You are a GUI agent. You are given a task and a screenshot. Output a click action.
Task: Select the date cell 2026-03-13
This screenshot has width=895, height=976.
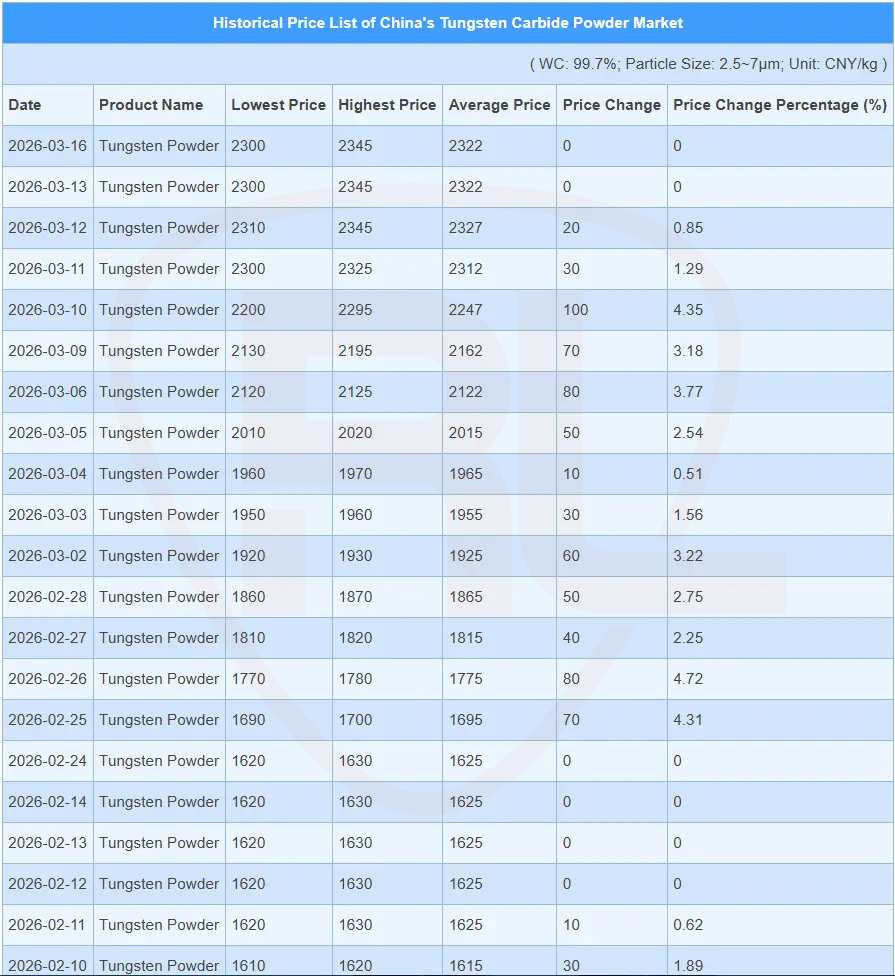click(x=47, y=187)
